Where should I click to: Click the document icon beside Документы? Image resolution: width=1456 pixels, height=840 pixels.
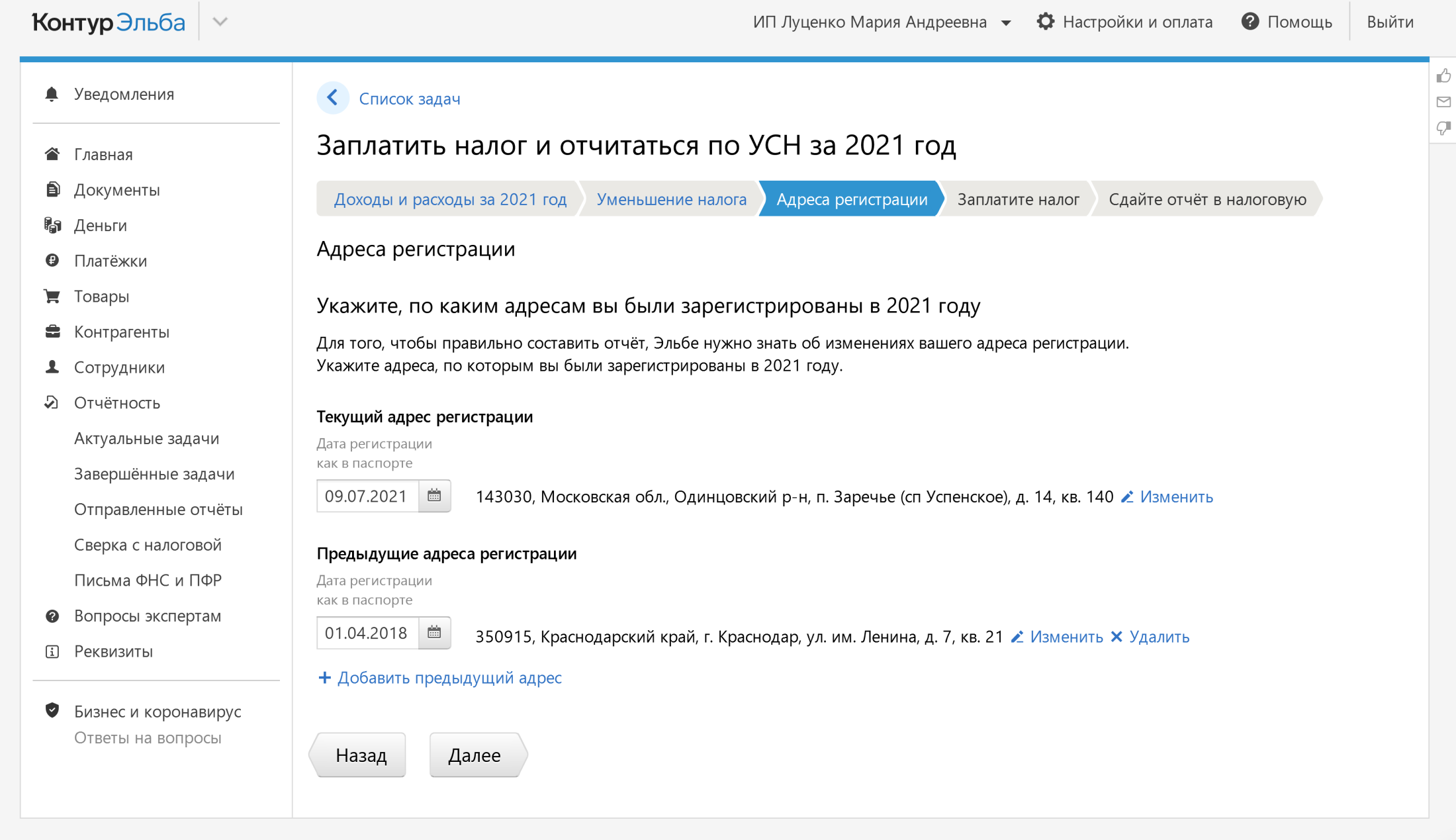(52, 189)
